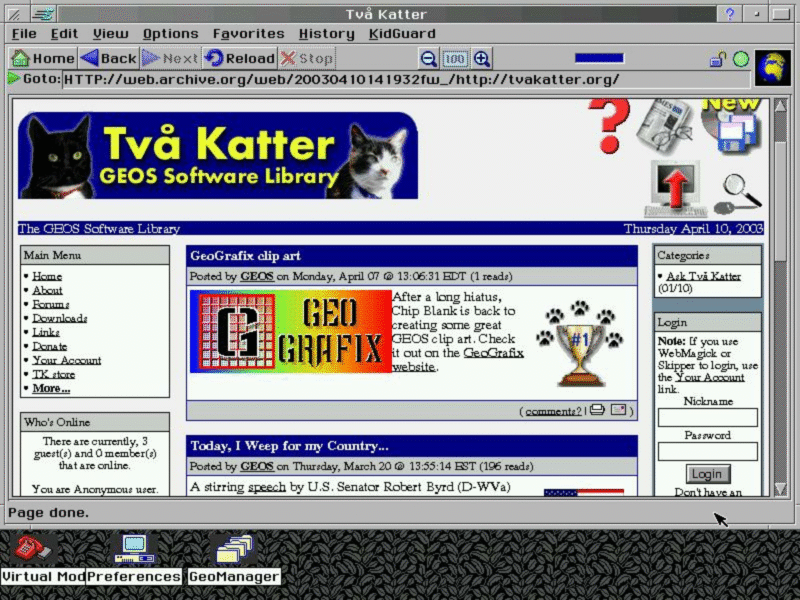The width and height of the screenshot is (800, 600).
Task: Open the Donate link
Action: pyautogui.click(x=49, y=346)
